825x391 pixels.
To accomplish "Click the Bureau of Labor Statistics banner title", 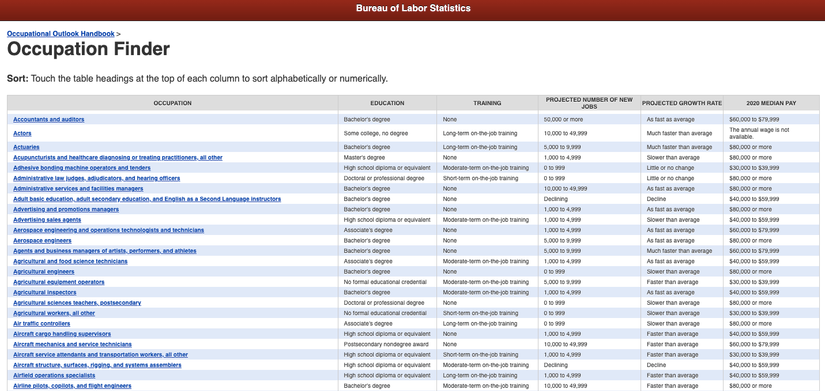I will point(413,8).
